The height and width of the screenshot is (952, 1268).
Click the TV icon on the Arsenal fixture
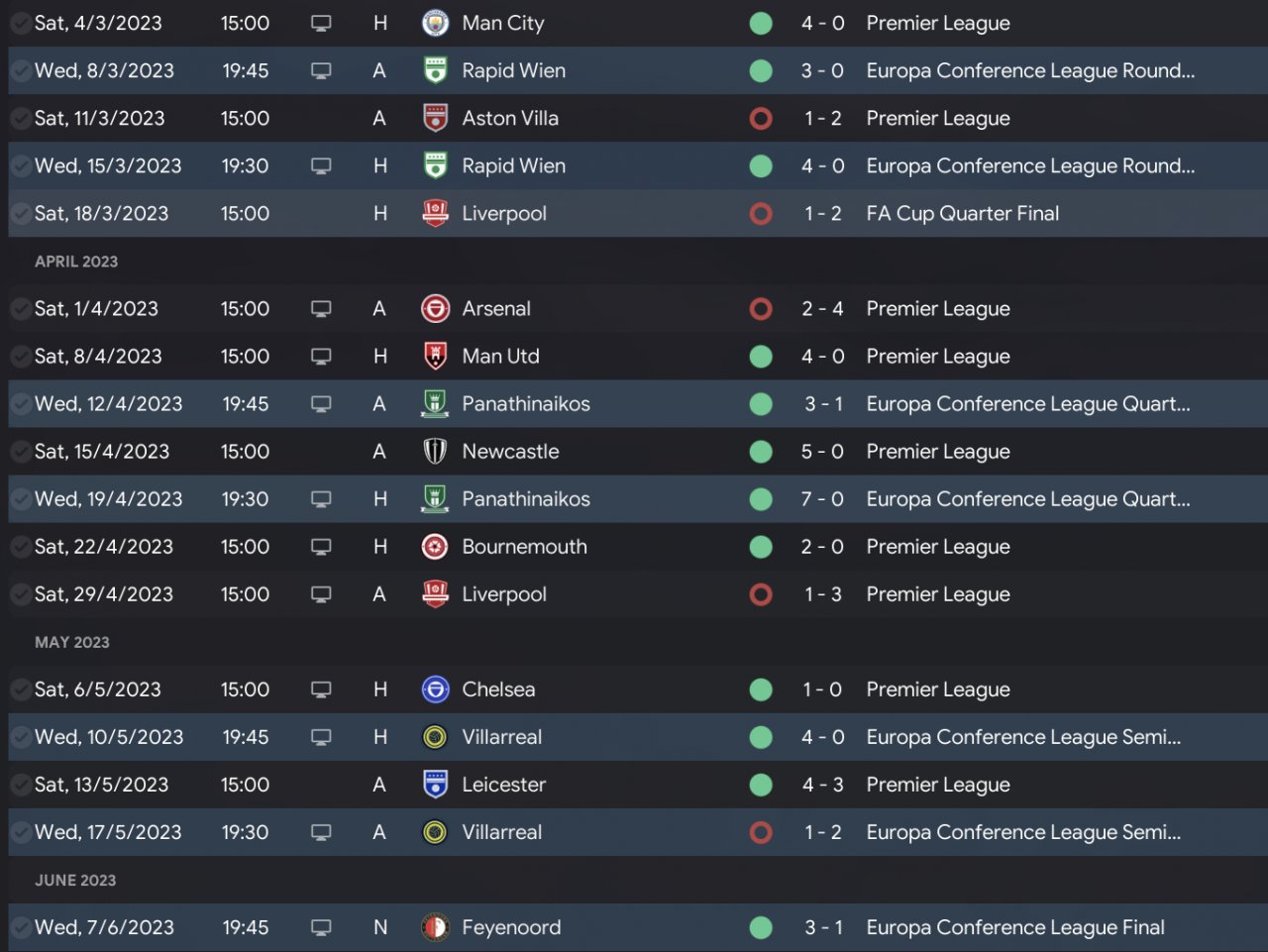pos(321,308)
